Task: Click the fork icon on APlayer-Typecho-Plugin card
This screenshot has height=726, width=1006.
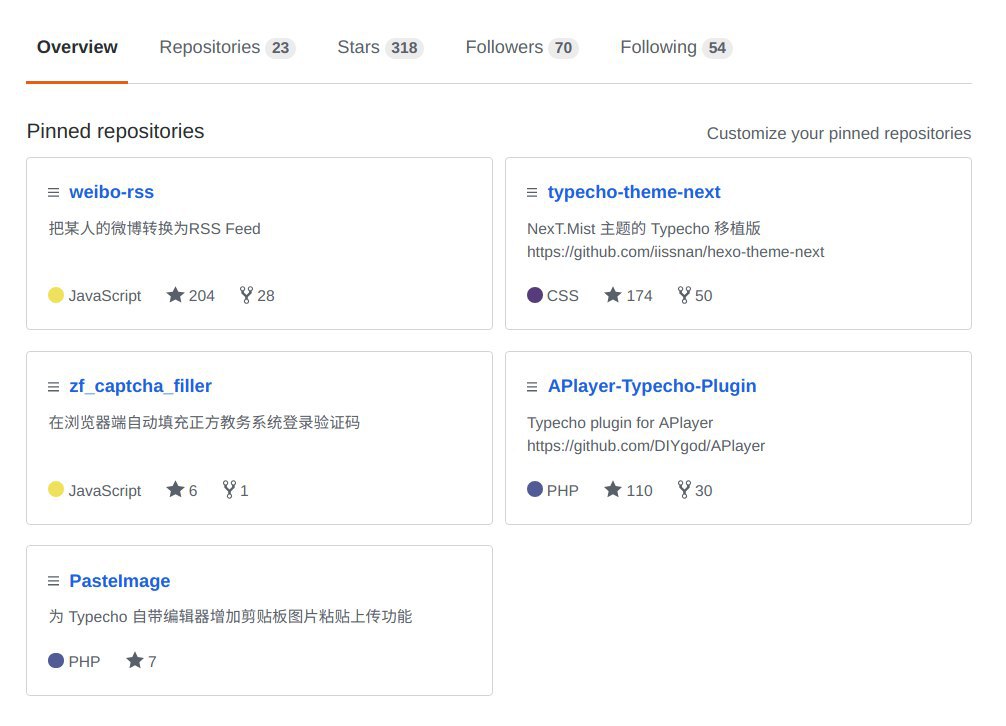Action: [x=684, y=490]
